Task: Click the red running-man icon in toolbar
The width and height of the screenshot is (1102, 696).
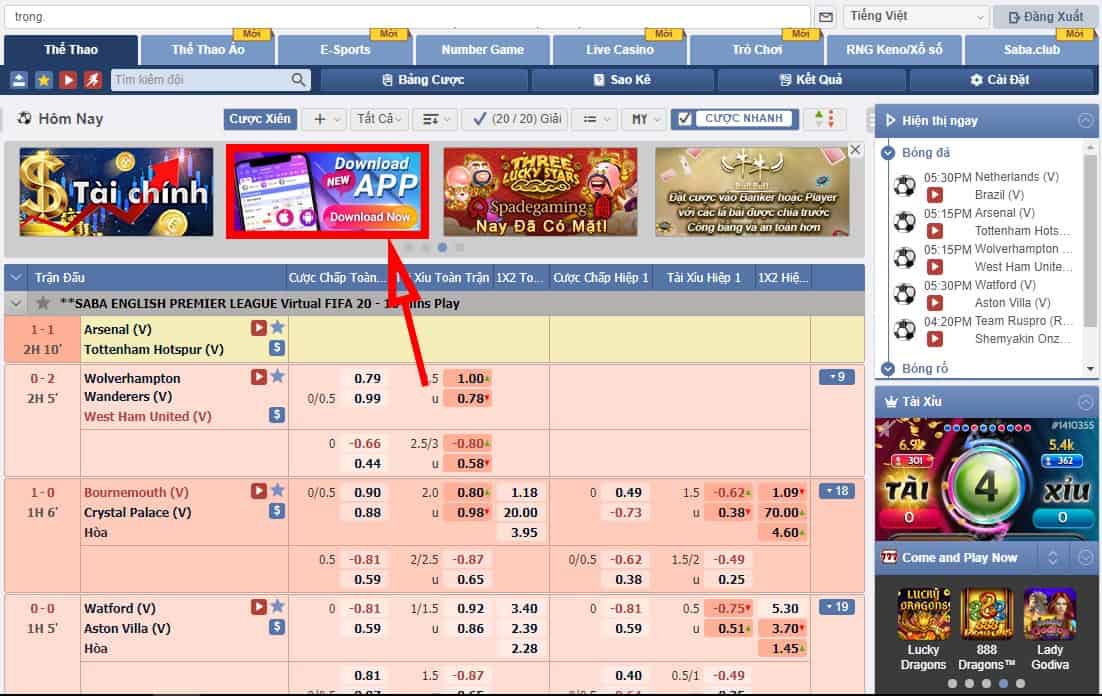Action: 93,80
